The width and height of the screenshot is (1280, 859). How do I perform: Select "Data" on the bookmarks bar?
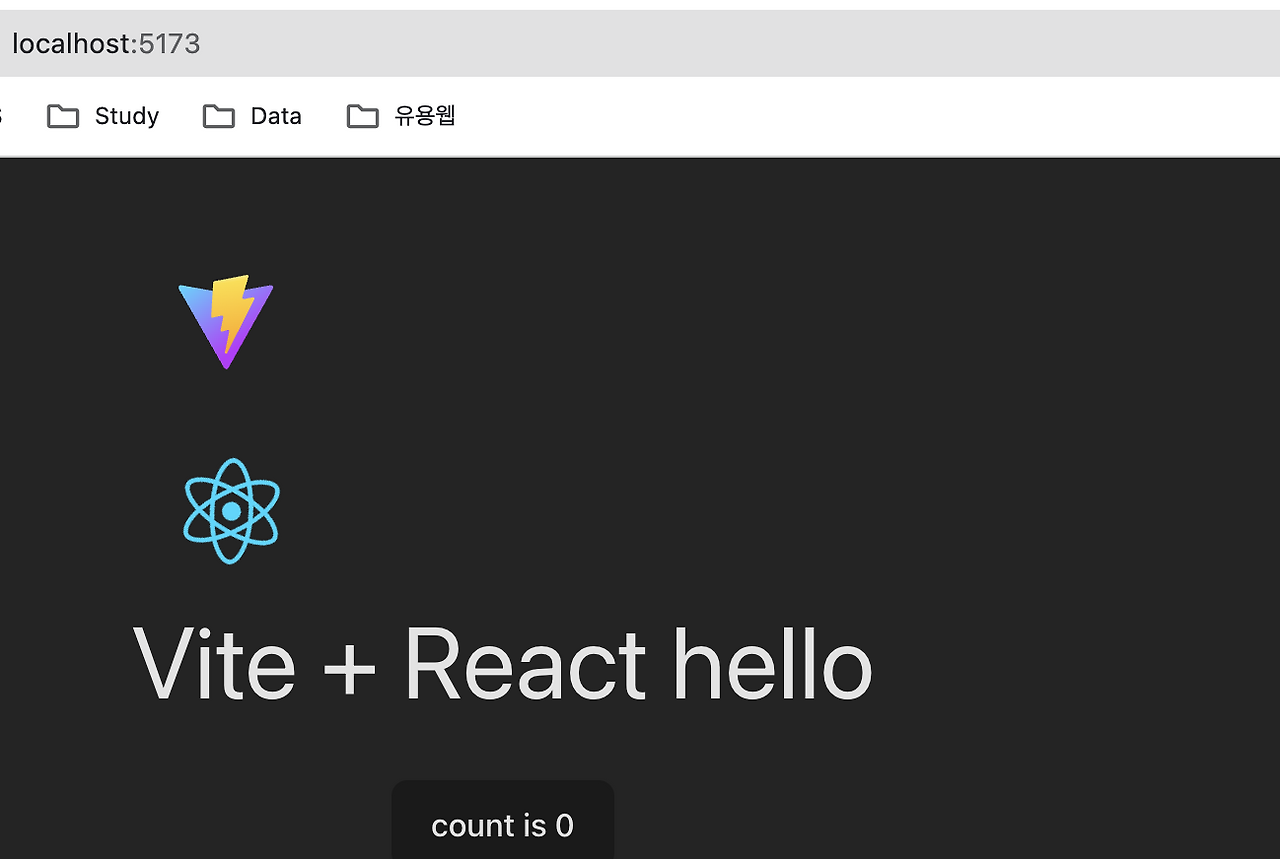(x=275, y=116)
